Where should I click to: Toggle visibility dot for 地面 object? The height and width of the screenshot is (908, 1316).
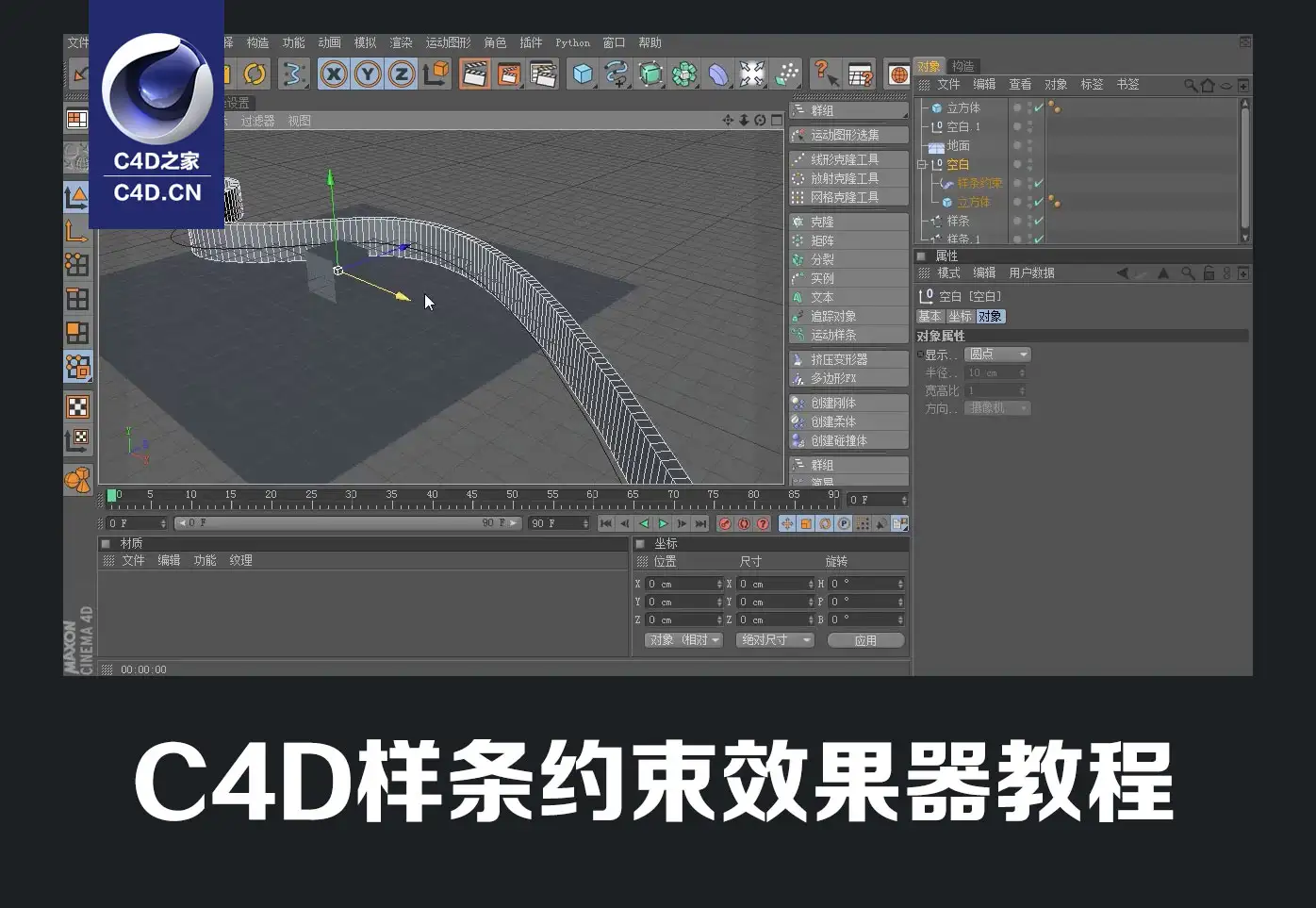1017,145
